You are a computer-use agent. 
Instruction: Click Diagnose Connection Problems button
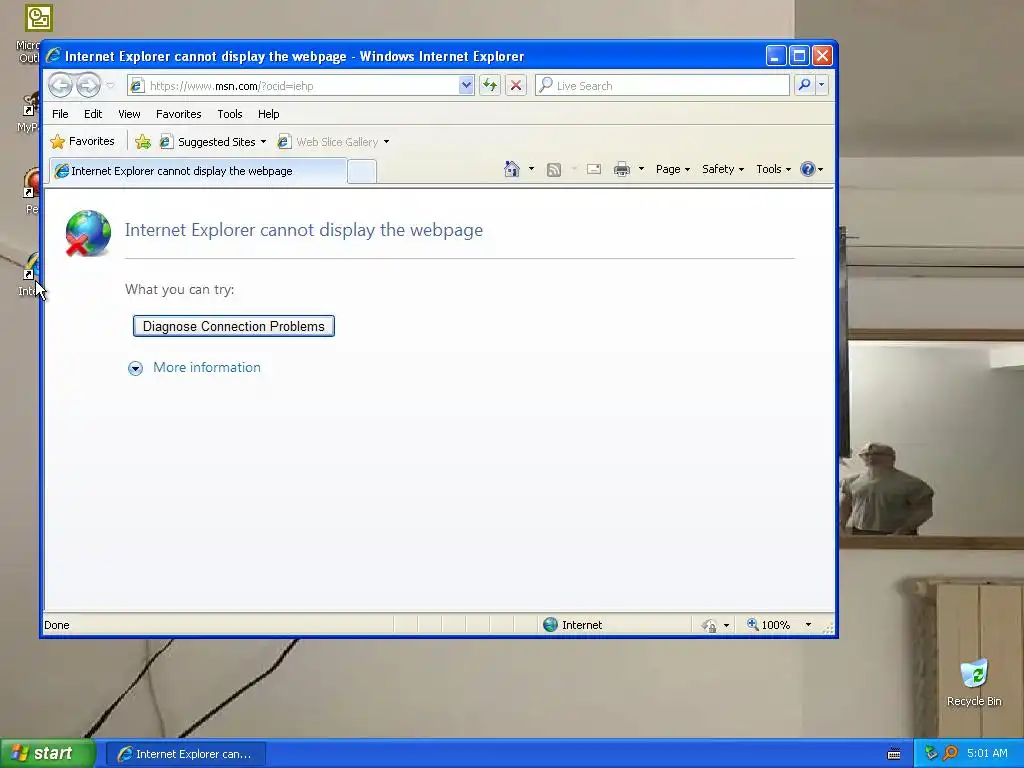click(x=234, y=326)
